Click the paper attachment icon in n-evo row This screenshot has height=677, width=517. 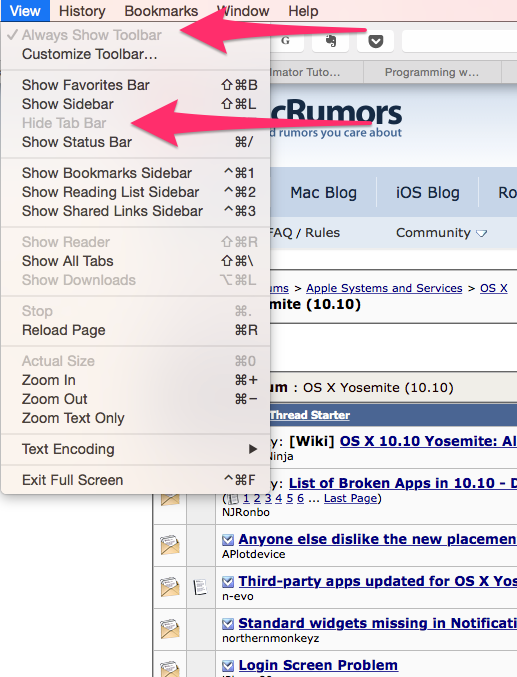[200, 587]
